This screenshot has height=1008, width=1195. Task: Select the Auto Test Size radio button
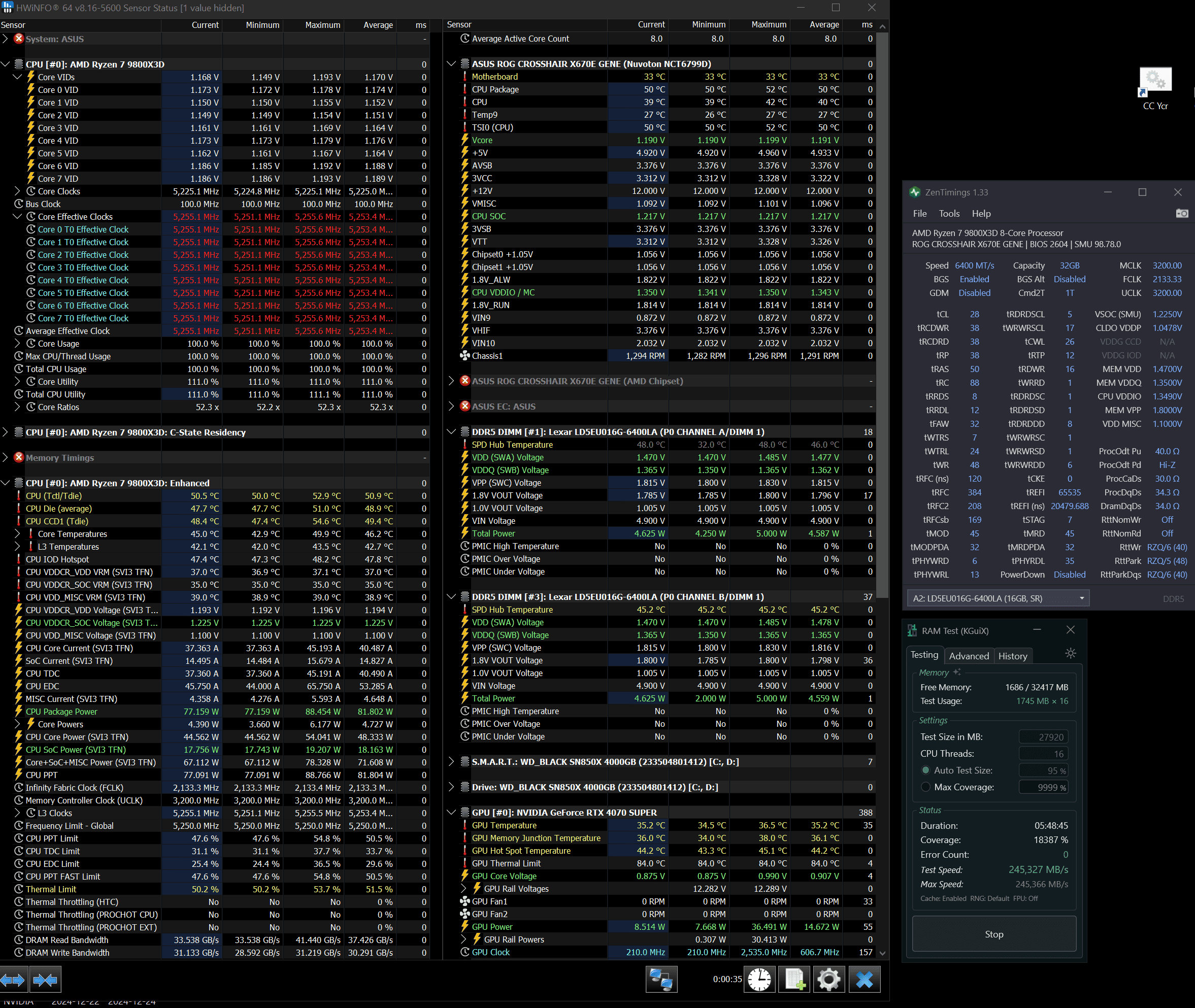pyautogui.click(x=926, y=770)
